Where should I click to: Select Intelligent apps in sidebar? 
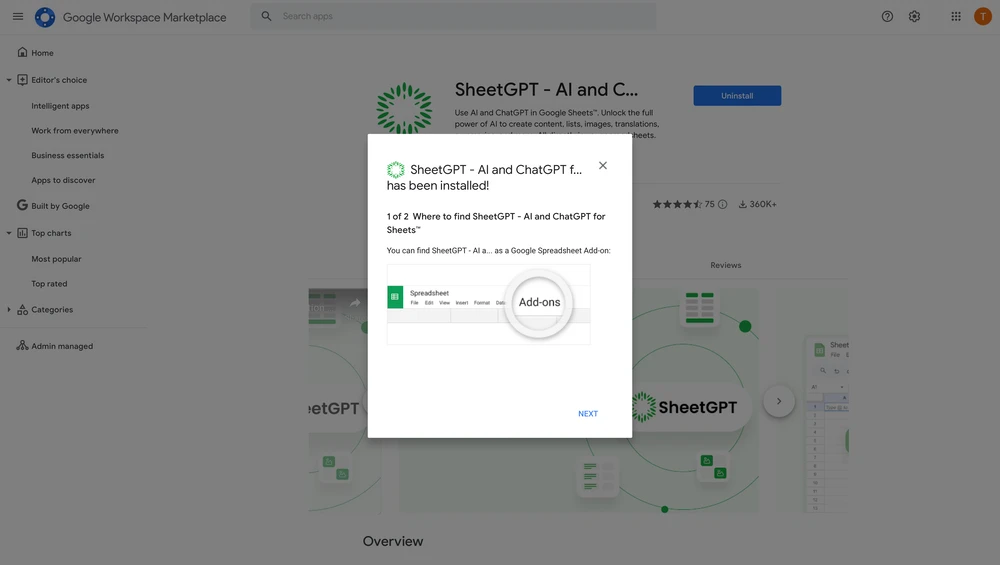point(60,106)
